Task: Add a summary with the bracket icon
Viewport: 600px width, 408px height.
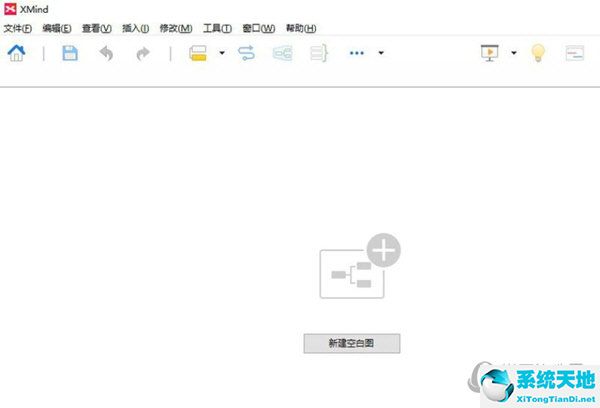Action: click(319, 53)
